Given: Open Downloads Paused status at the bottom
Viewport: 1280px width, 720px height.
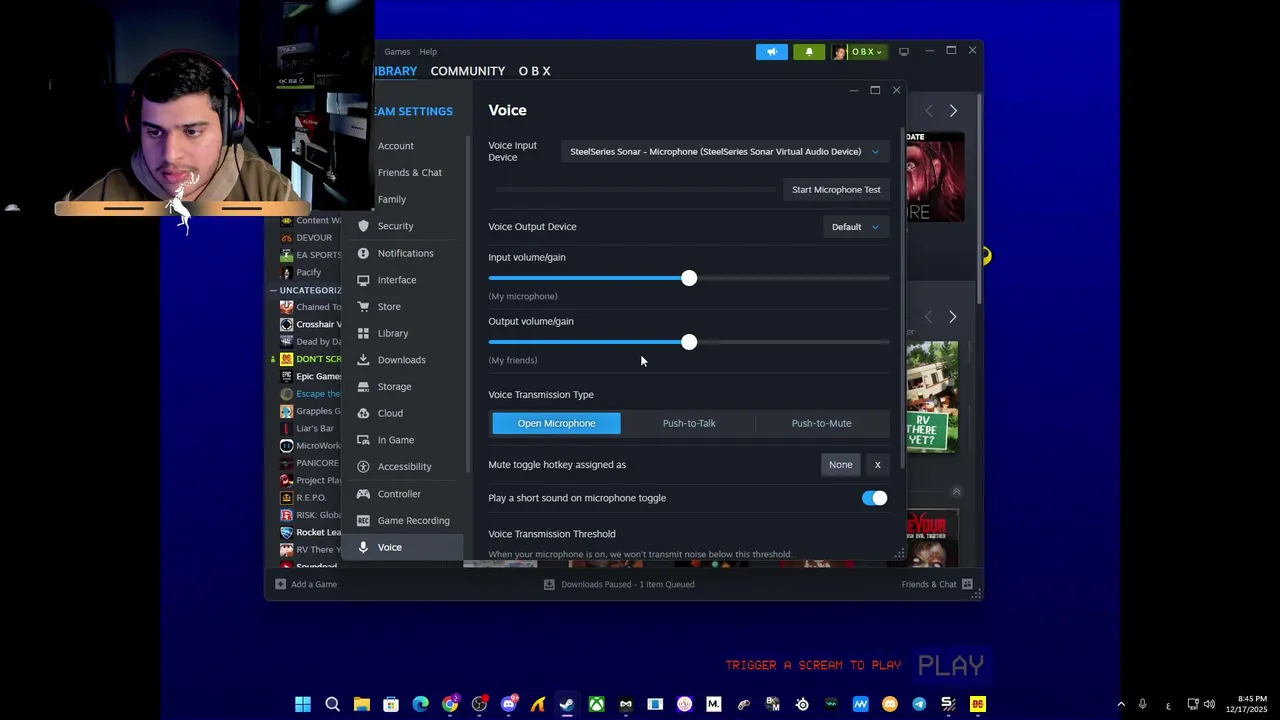Looking at the screenshot, I should click(619, 584).
